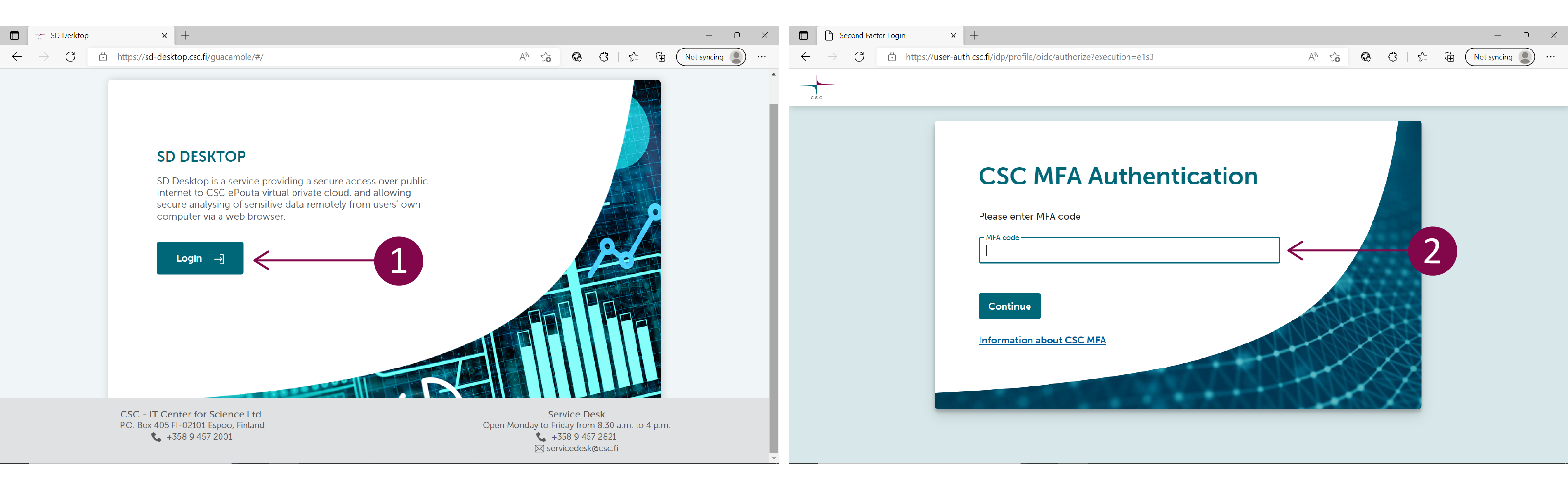Toggle Read aloud icon in SD Desktop window
This screenshot has width=1568, height=490.
click(524, 57)
